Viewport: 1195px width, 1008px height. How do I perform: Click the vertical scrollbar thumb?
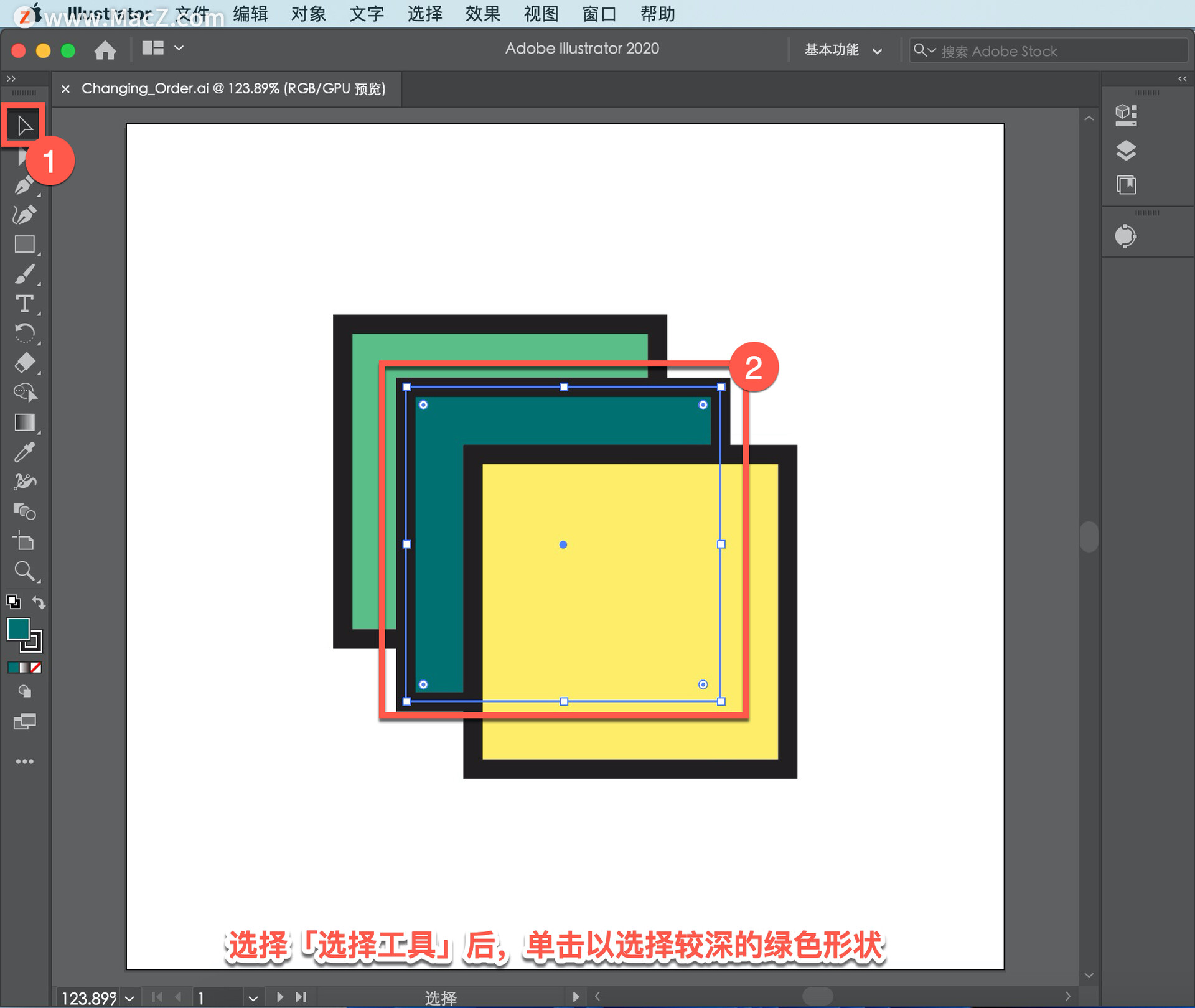[x=1089, y=536]
